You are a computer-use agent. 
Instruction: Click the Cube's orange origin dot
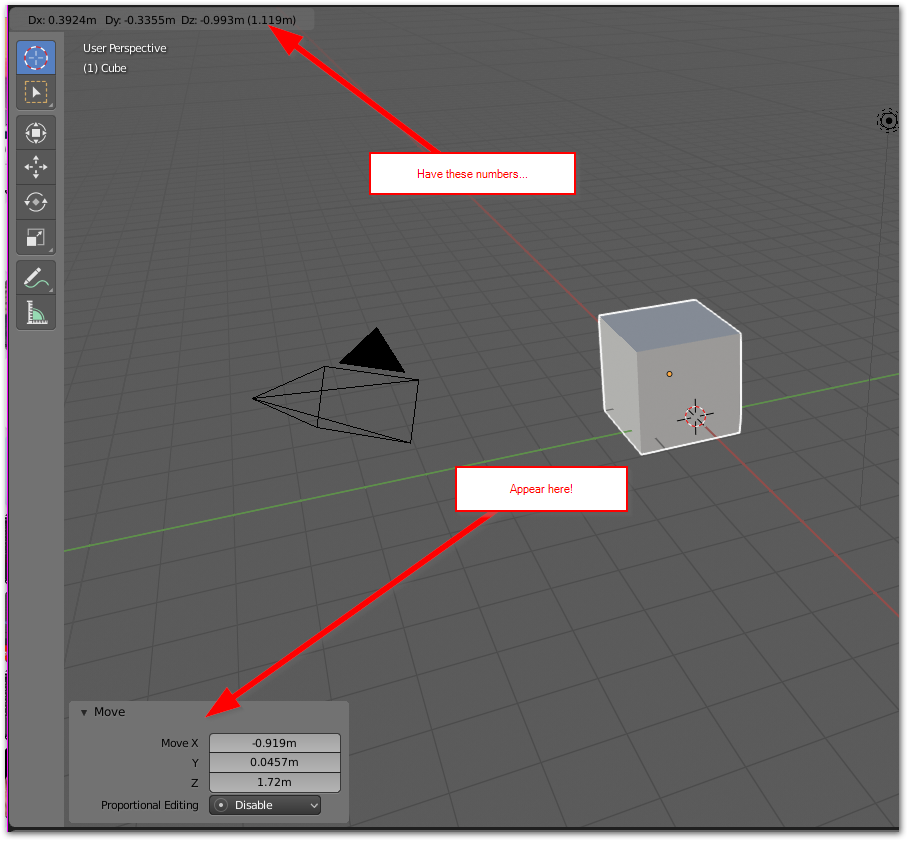tap(669, 374)
